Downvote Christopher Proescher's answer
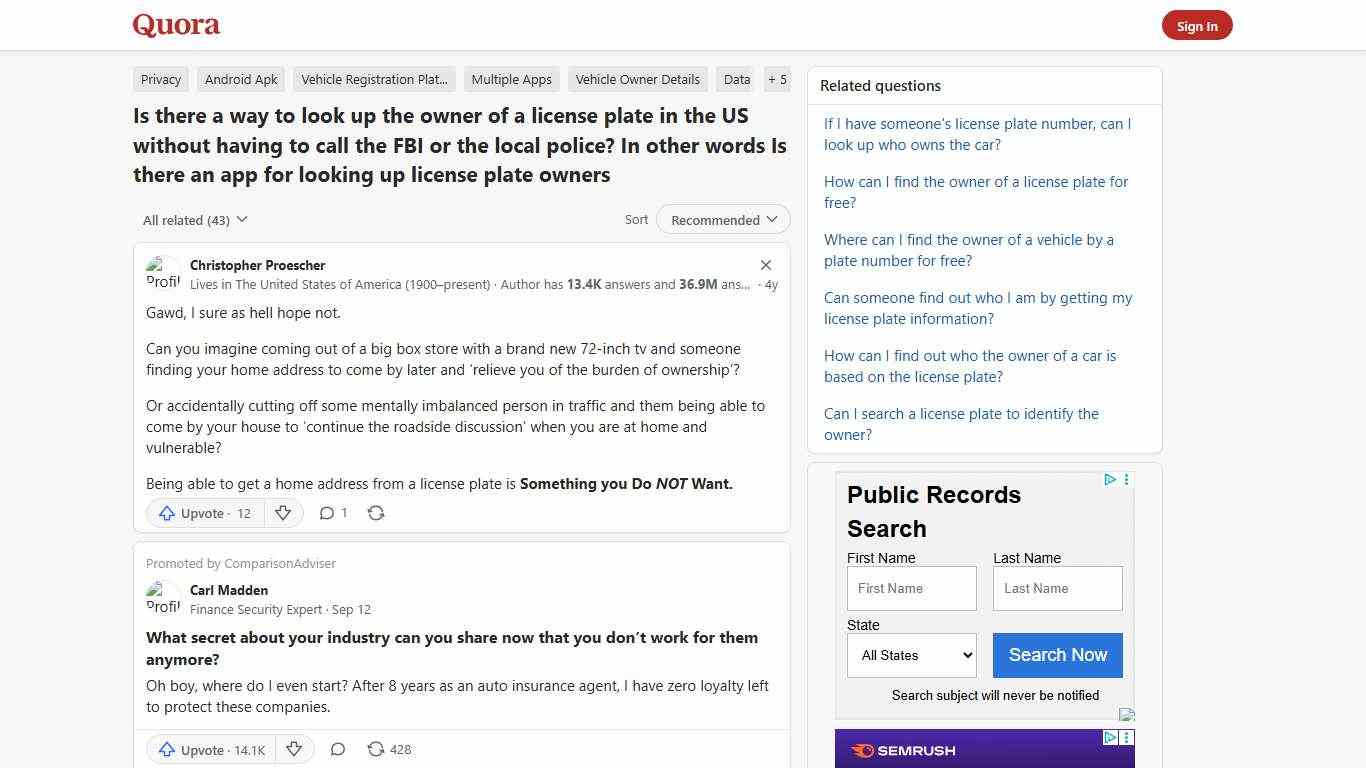This screenshot has height=768, width=1366. [x=283, y=513]
